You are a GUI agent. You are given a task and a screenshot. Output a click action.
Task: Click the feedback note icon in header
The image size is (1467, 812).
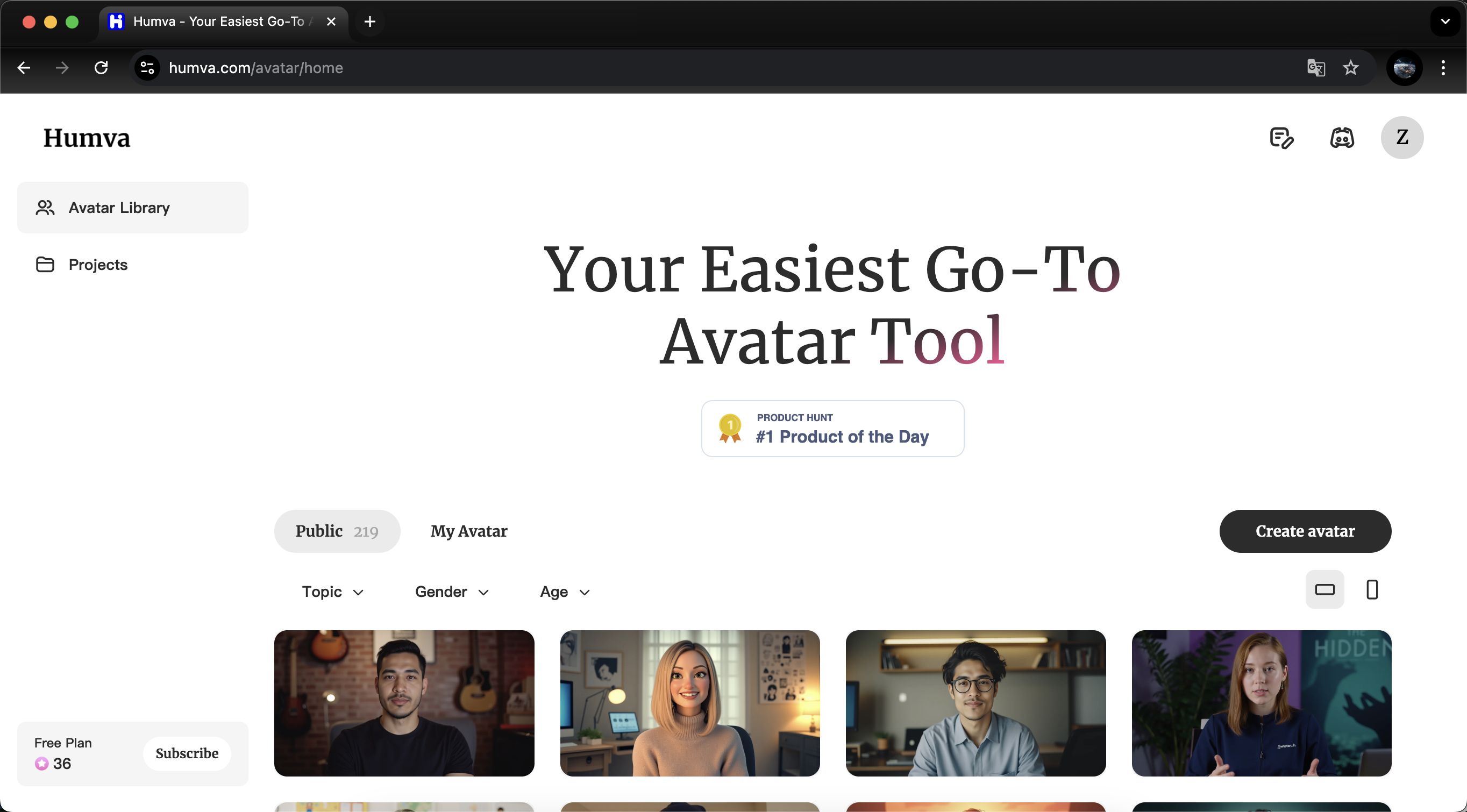pyautogui.click(x=1281, y=138)
